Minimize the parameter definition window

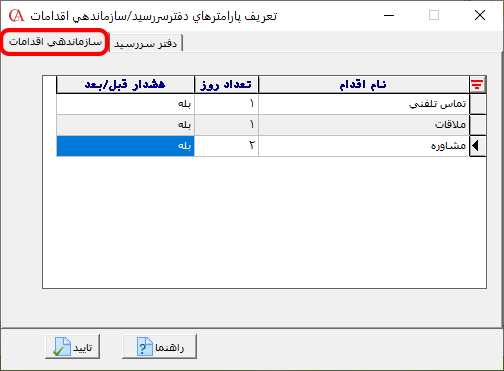pyautogui.click(x=389, y=15)
